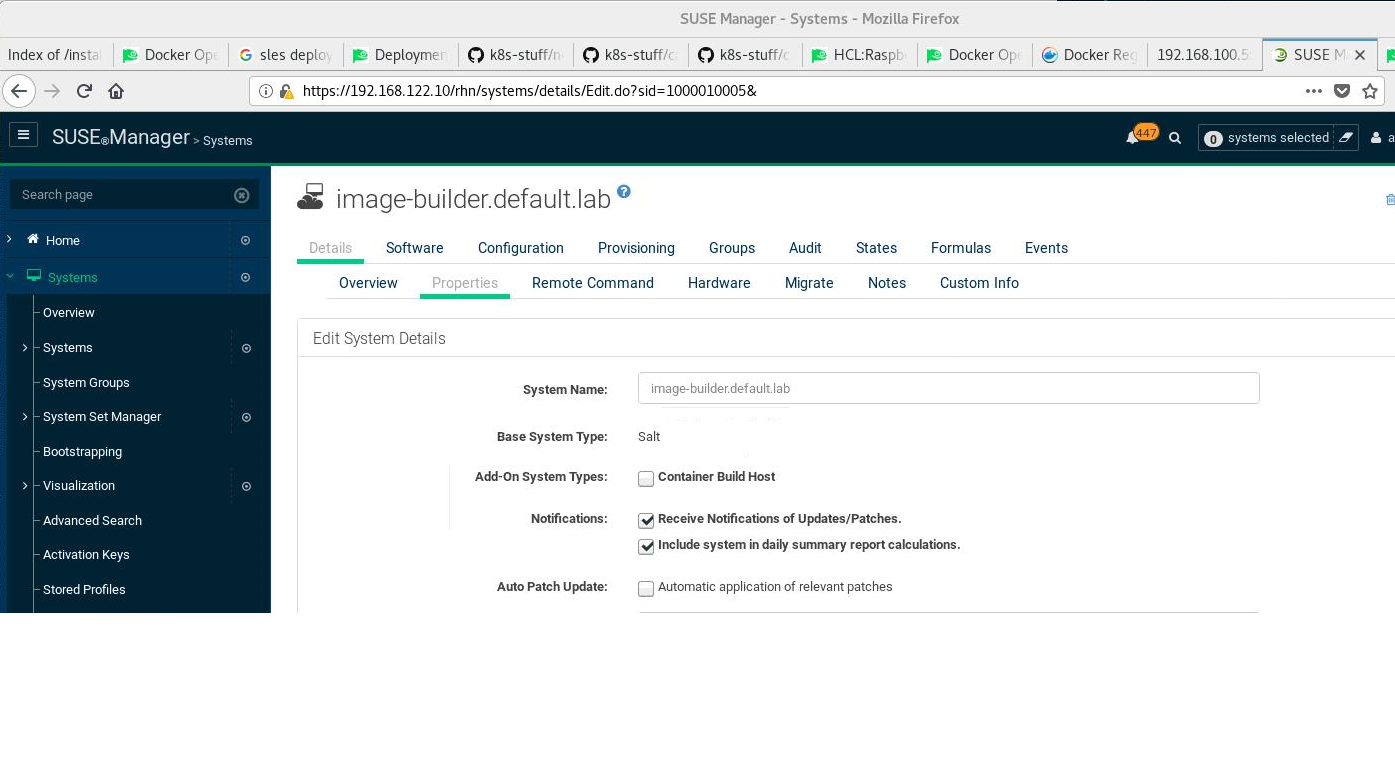Expand the Visualization submenu
This screenshot has width=1395, height=769.
tap(24, 485)
